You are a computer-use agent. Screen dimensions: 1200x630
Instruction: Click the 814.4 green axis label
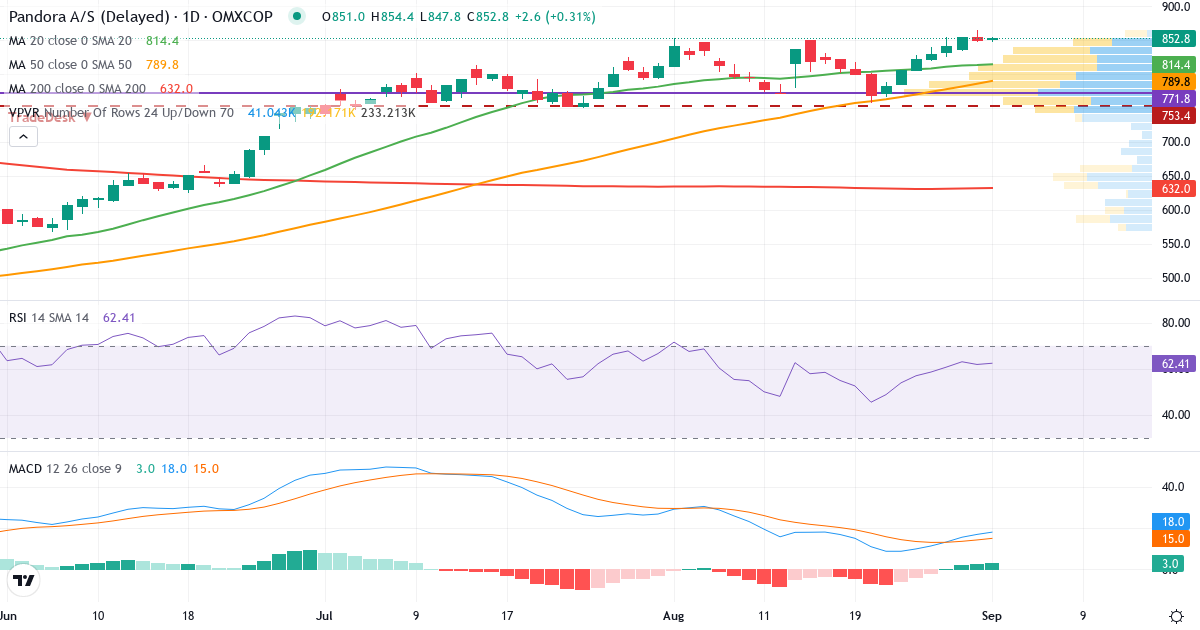click(x=1176, y=63)
